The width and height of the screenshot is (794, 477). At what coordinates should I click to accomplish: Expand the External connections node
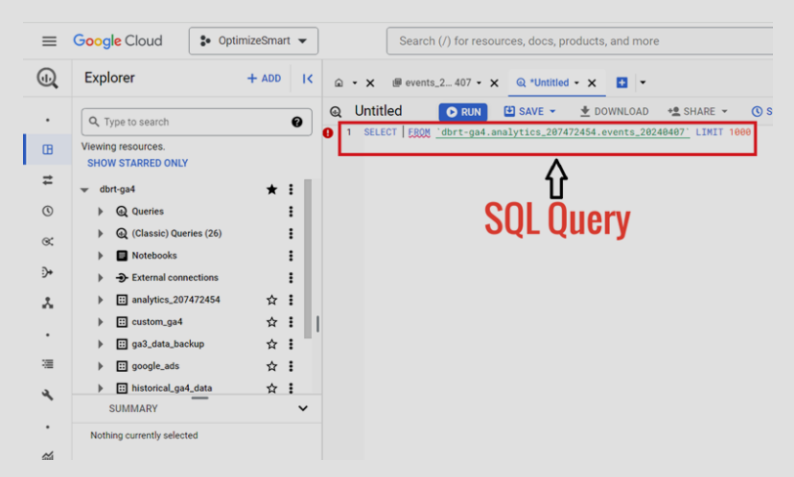point(100,277)
